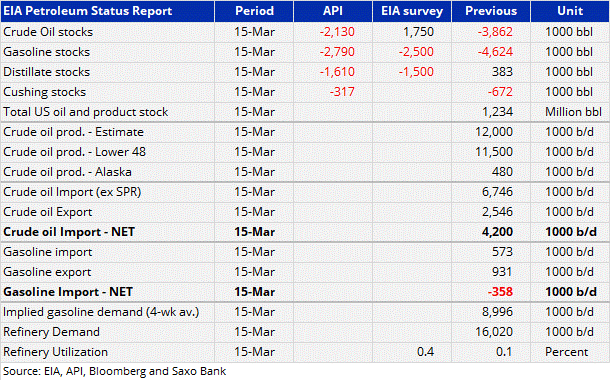This screenshot has width=611, height=380.
Task: Click the bold red value -358
Action: (x=500, y=292)
